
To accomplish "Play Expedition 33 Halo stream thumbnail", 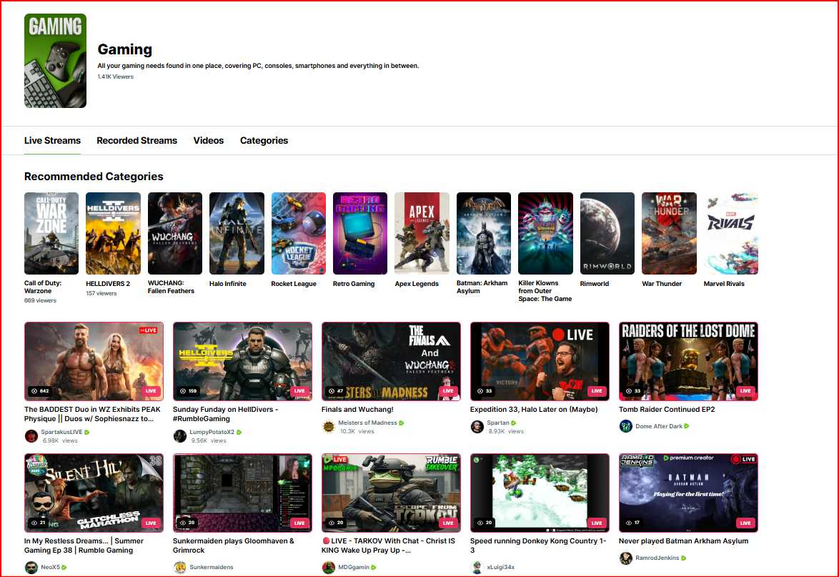I will [x=540, y=361].
